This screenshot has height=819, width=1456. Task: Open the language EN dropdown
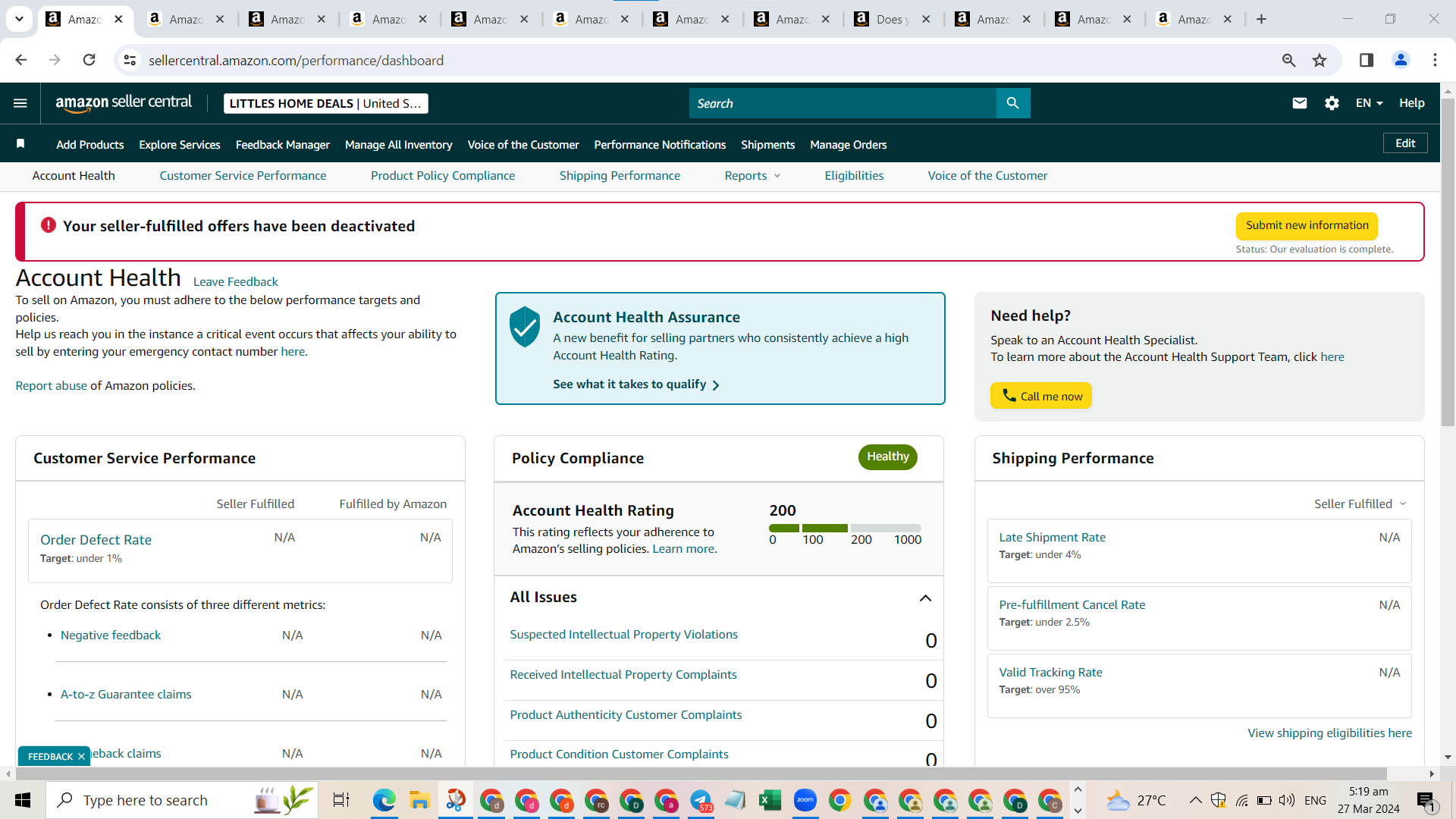point(1370,103)
